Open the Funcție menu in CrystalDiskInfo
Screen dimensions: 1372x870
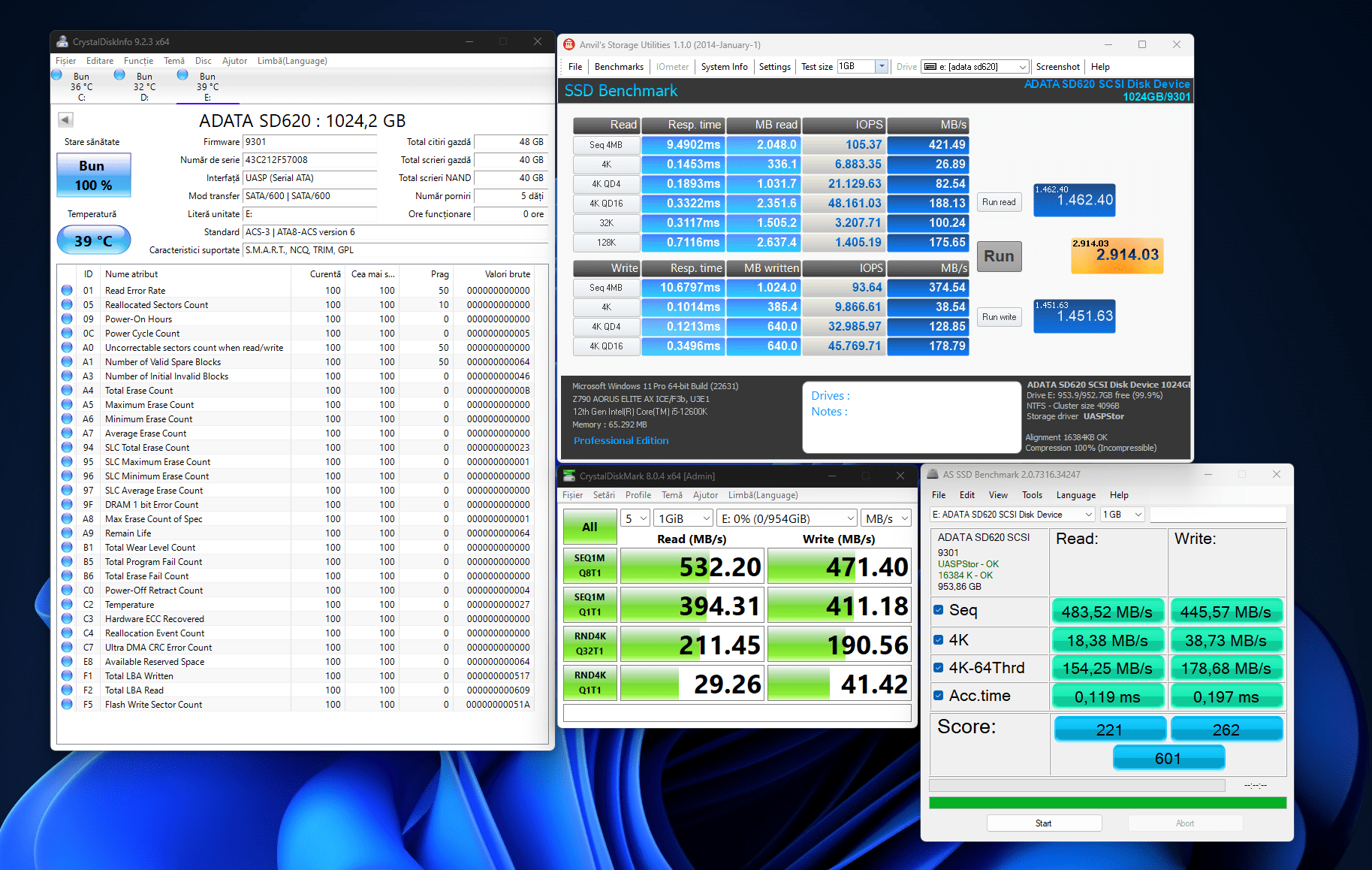(138, 61)
